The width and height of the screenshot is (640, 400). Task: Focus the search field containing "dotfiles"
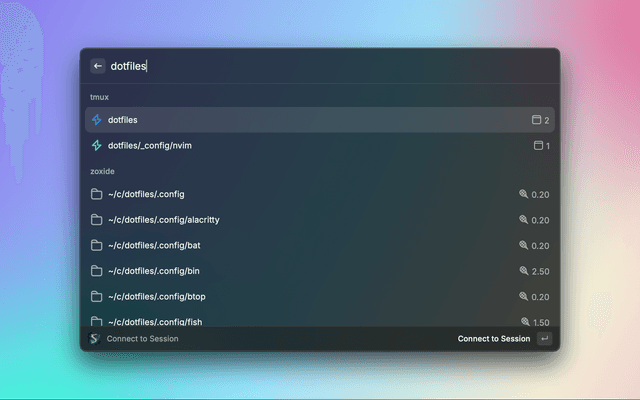[320, 66]
